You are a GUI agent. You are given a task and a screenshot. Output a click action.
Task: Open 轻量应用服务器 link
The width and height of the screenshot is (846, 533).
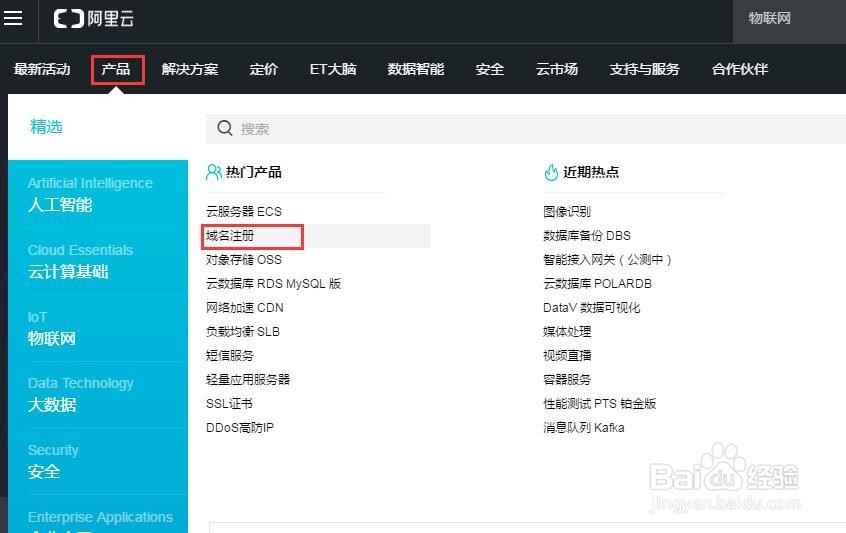(x=248, y=379)
